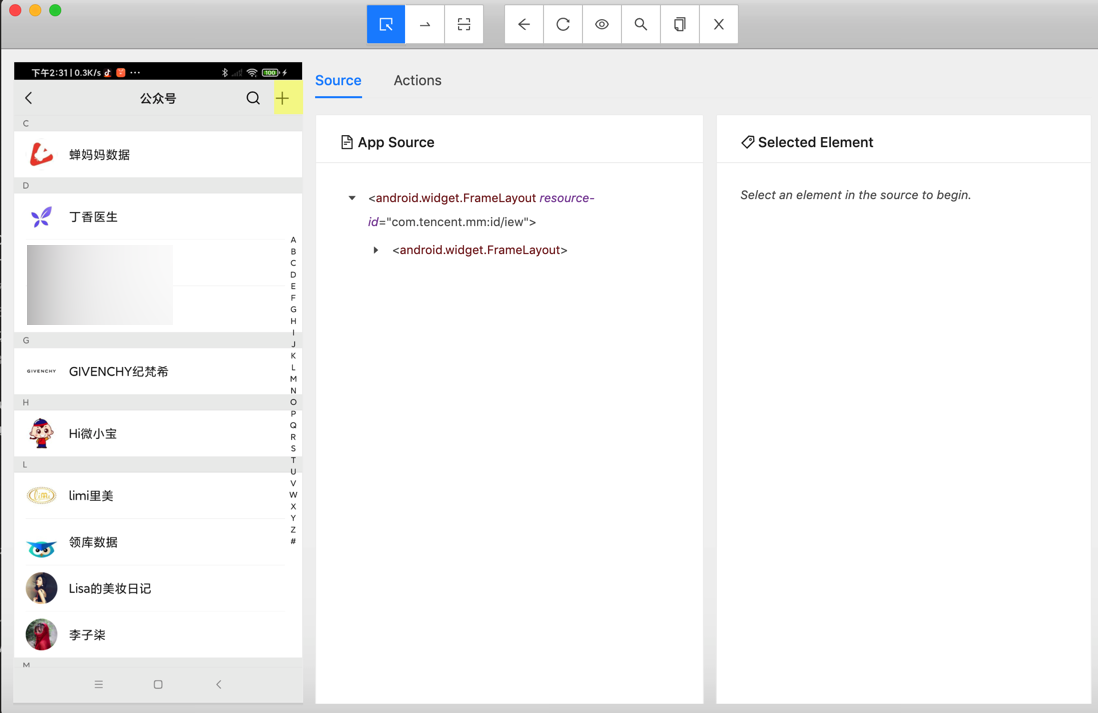This screenshot has width=1098, height=713.
Task: Jump to letter A in index
Action: 293,240
